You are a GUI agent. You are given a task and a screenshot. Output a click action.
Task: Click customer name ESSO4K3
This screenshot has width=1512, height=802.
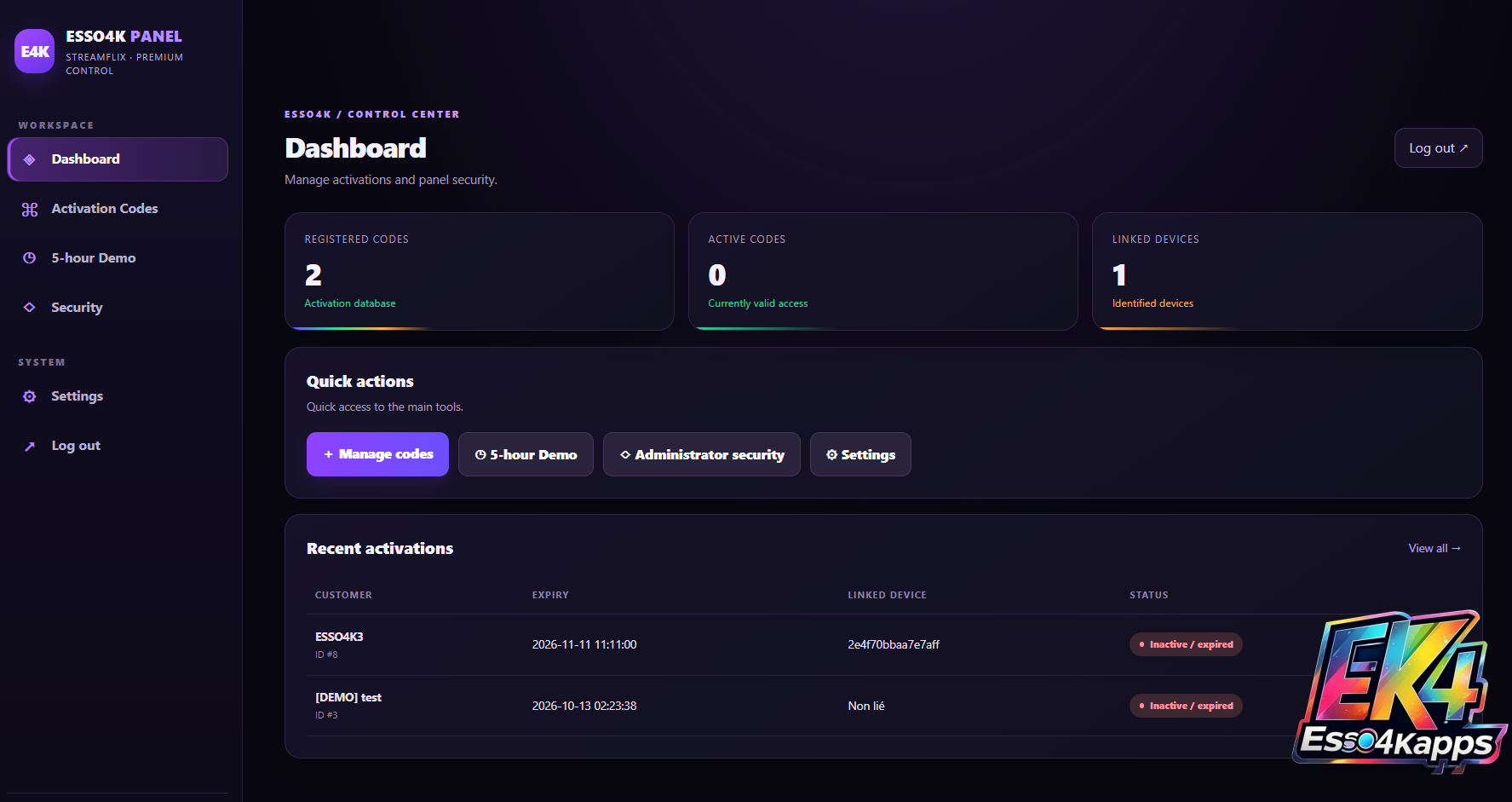coord(339,637)
